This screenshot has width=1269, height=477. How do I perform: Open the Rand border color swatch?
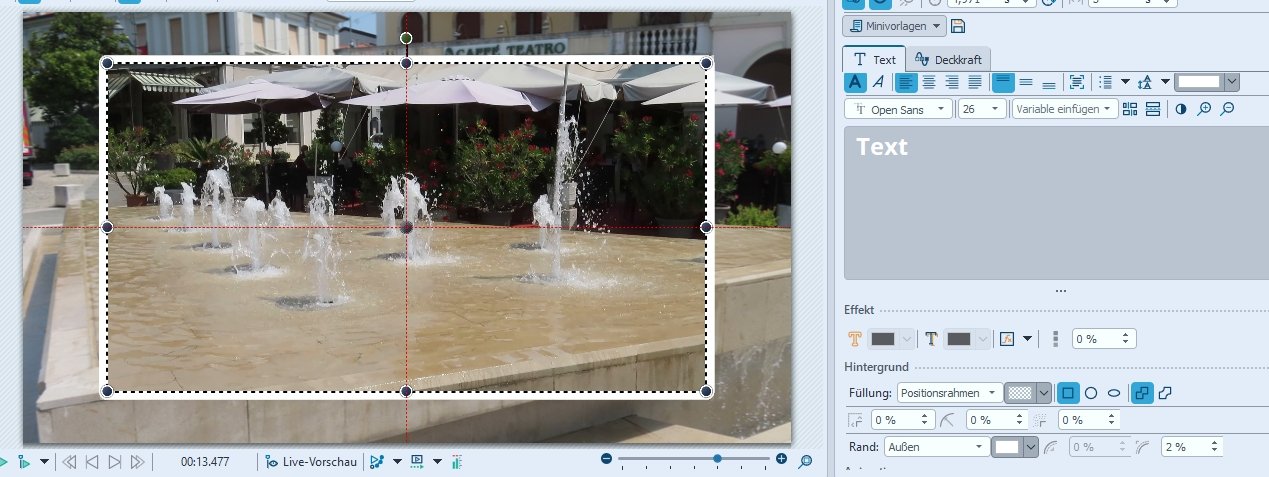[1014, 447]
